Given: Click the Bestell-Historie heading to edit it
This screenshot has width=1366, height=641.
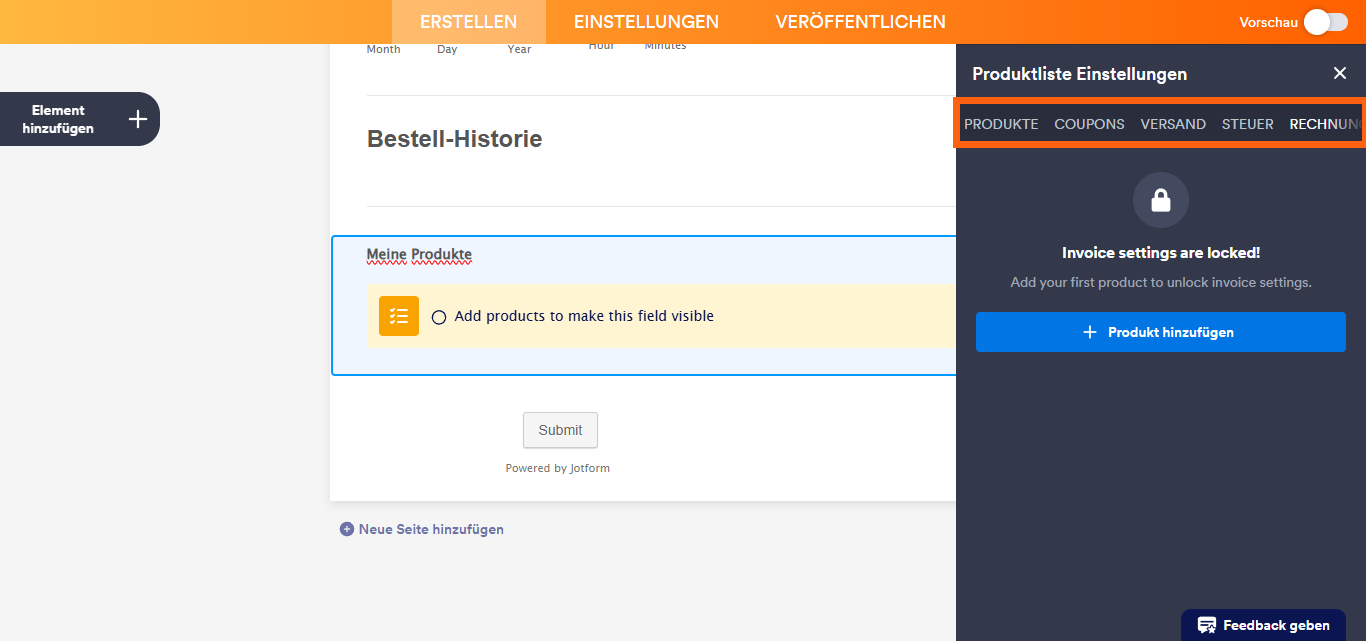Looking at the screenshot, I should click(455, 139).
